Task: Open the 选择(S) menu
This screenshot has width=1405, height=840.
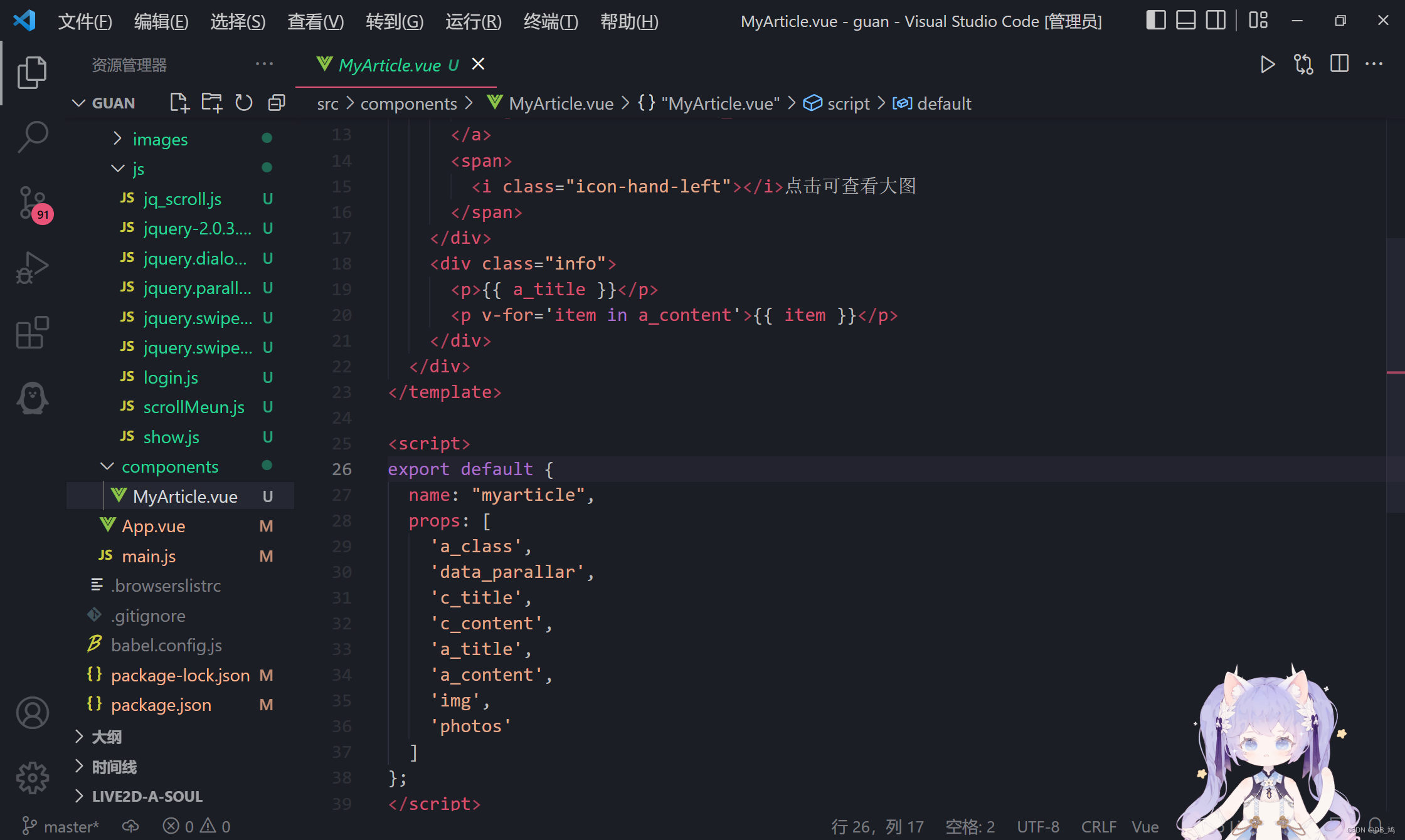Action: 238,22
